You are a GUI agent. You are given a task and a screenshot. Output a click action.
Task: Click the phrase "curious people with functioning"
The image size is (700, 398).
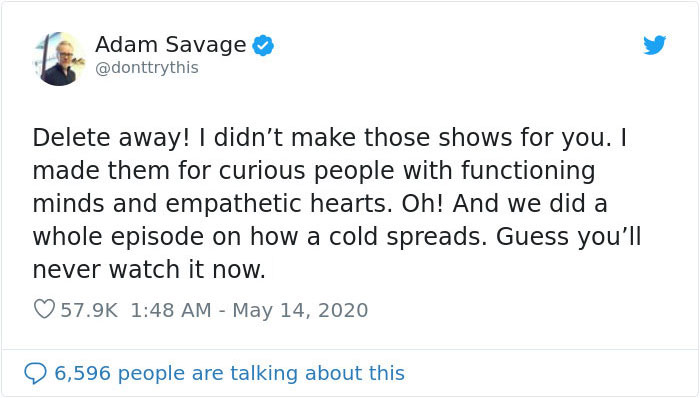click(x=407, y=171)
